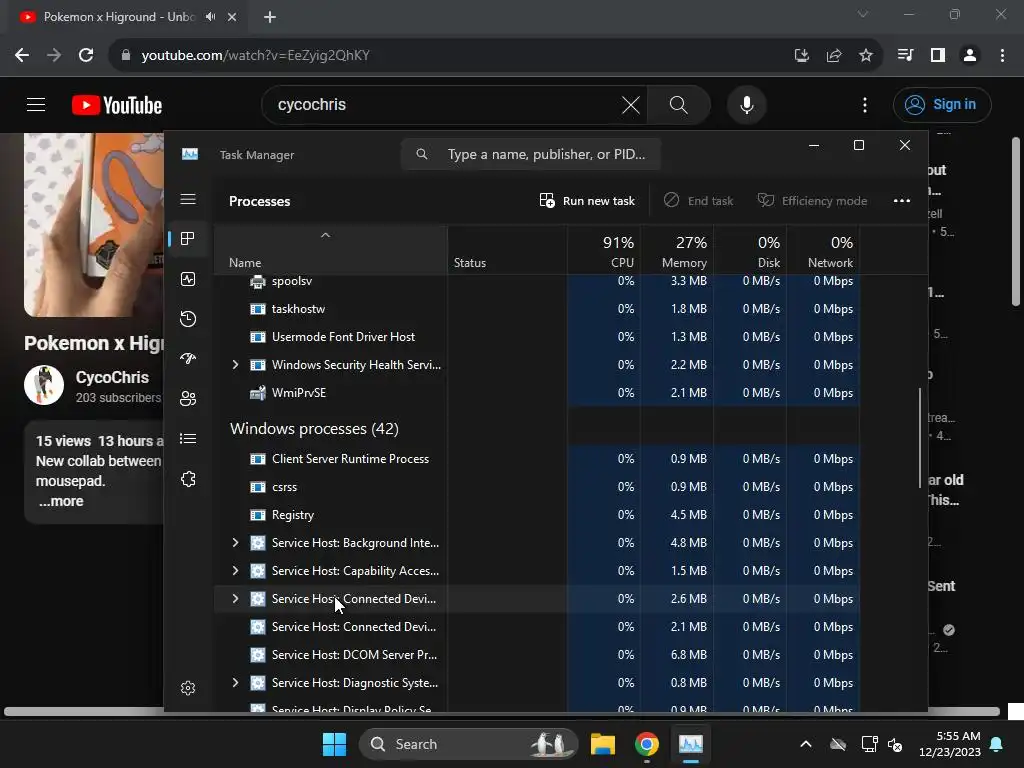The height and width of the screenshot is (768, 1024).
Task: Click Efficiency mode button
Action: (x=812, y=200)
